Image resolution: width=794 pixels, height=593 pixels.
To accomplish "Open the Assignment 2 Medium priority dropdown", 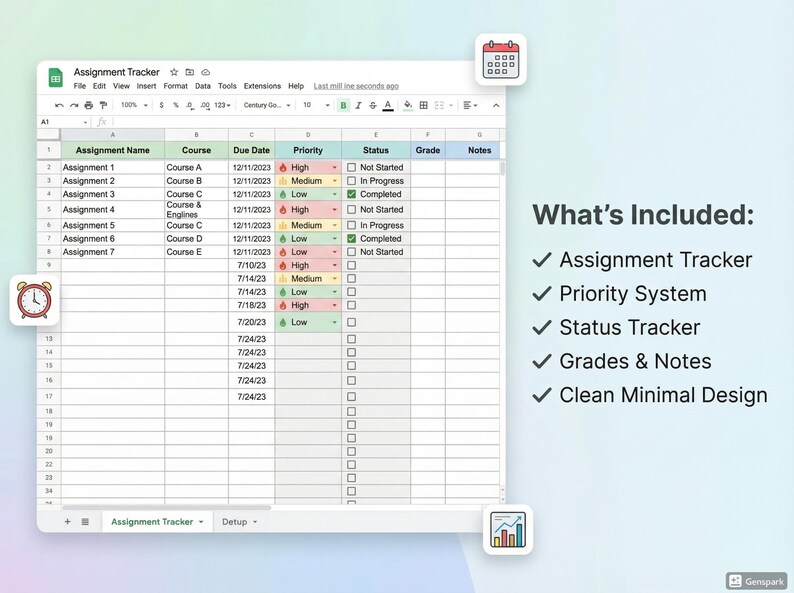I will pos(334,181).
